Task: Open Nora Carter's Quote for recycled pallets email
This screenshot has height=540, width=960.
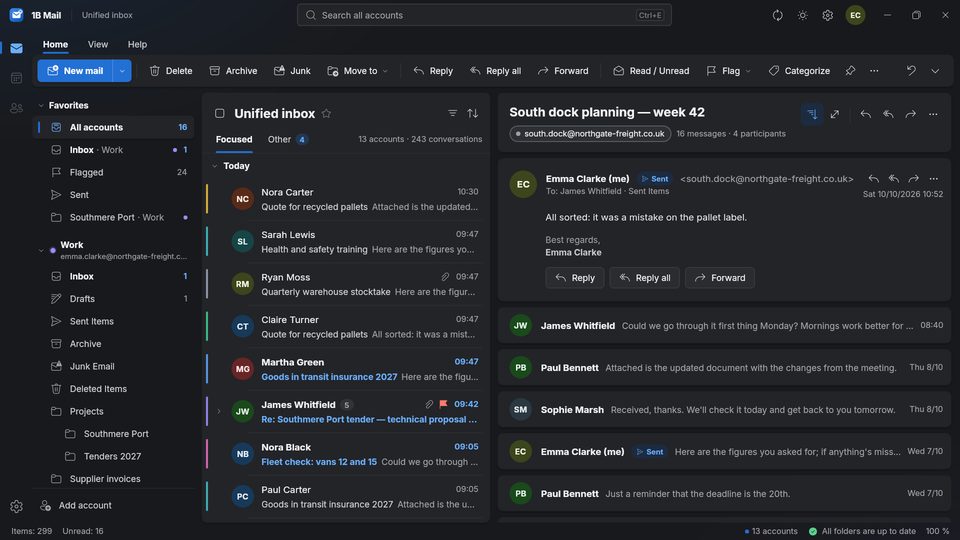Action: coord(345,200)
